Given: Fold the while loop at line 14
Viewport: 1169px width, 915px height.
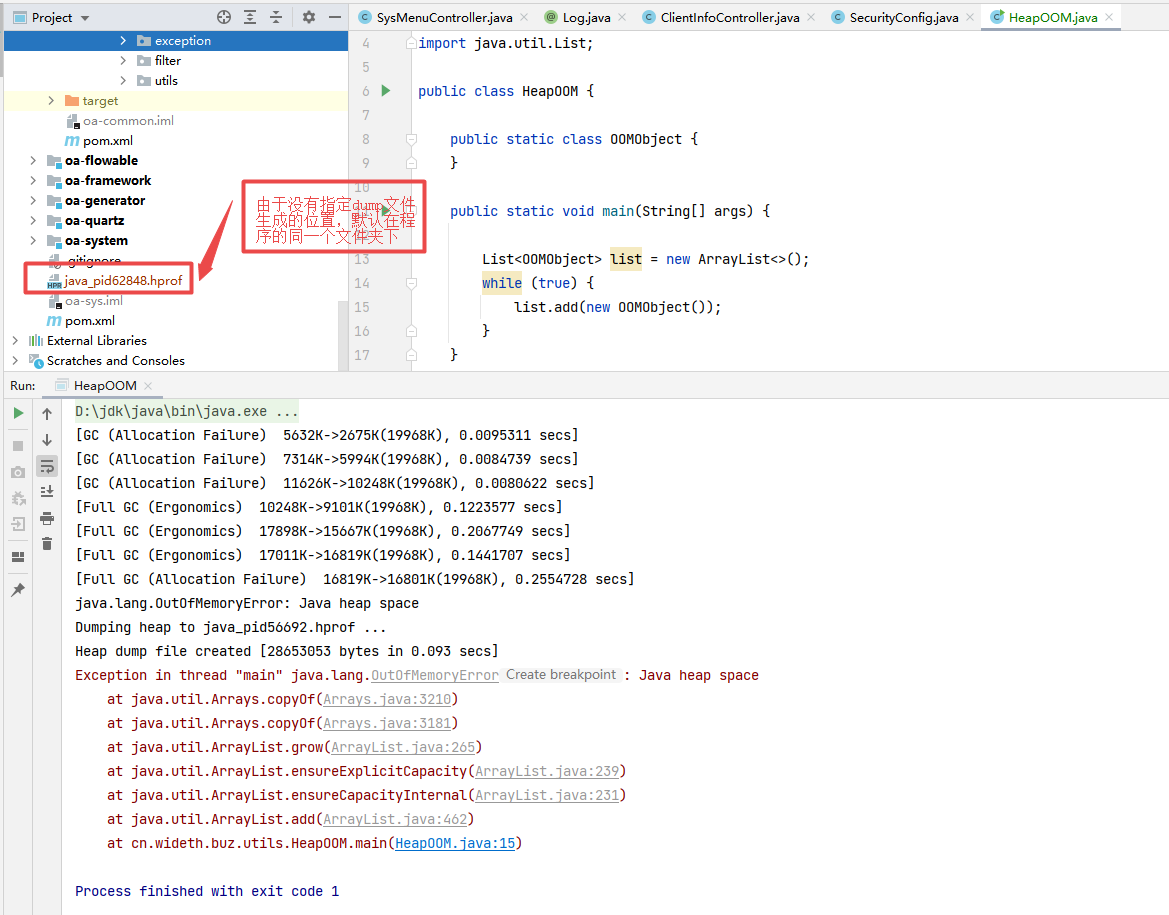Looking at the screenshot, I should coord(411,283).
